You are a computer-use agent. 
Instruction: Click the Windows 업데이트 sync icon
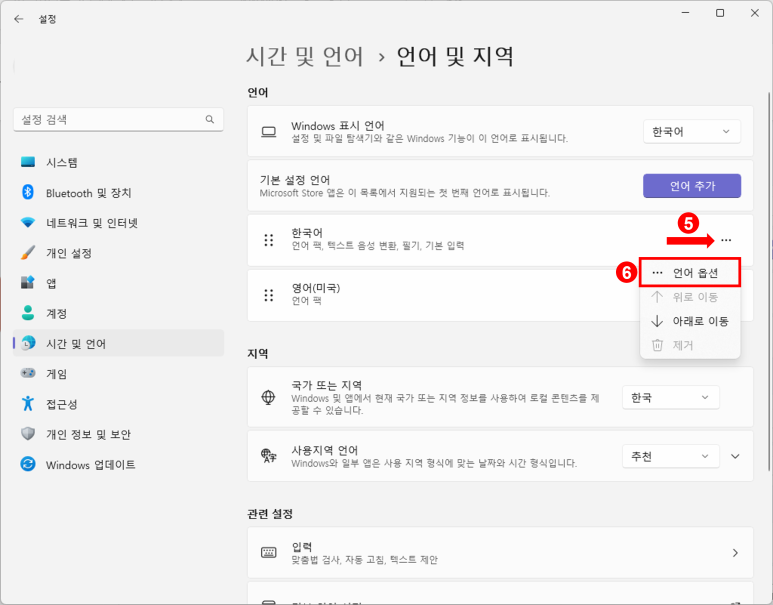coord(28,464)
